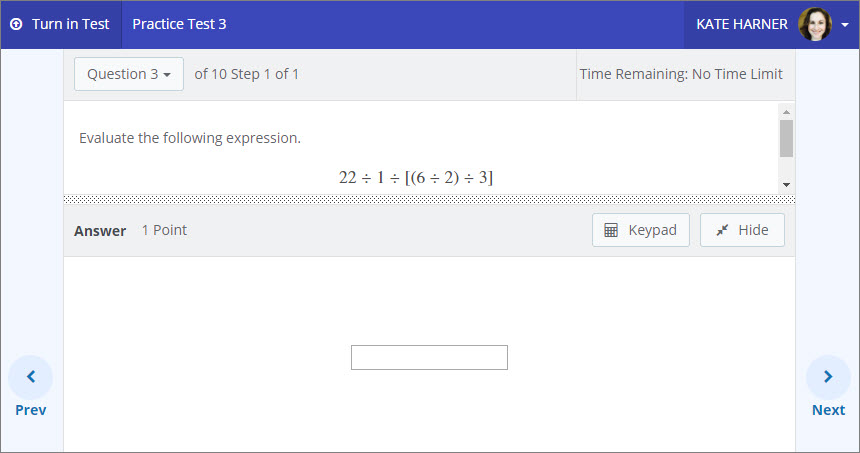Click inside the answer input box
This screenshot has height=453, width=860.
coord(429,357)
